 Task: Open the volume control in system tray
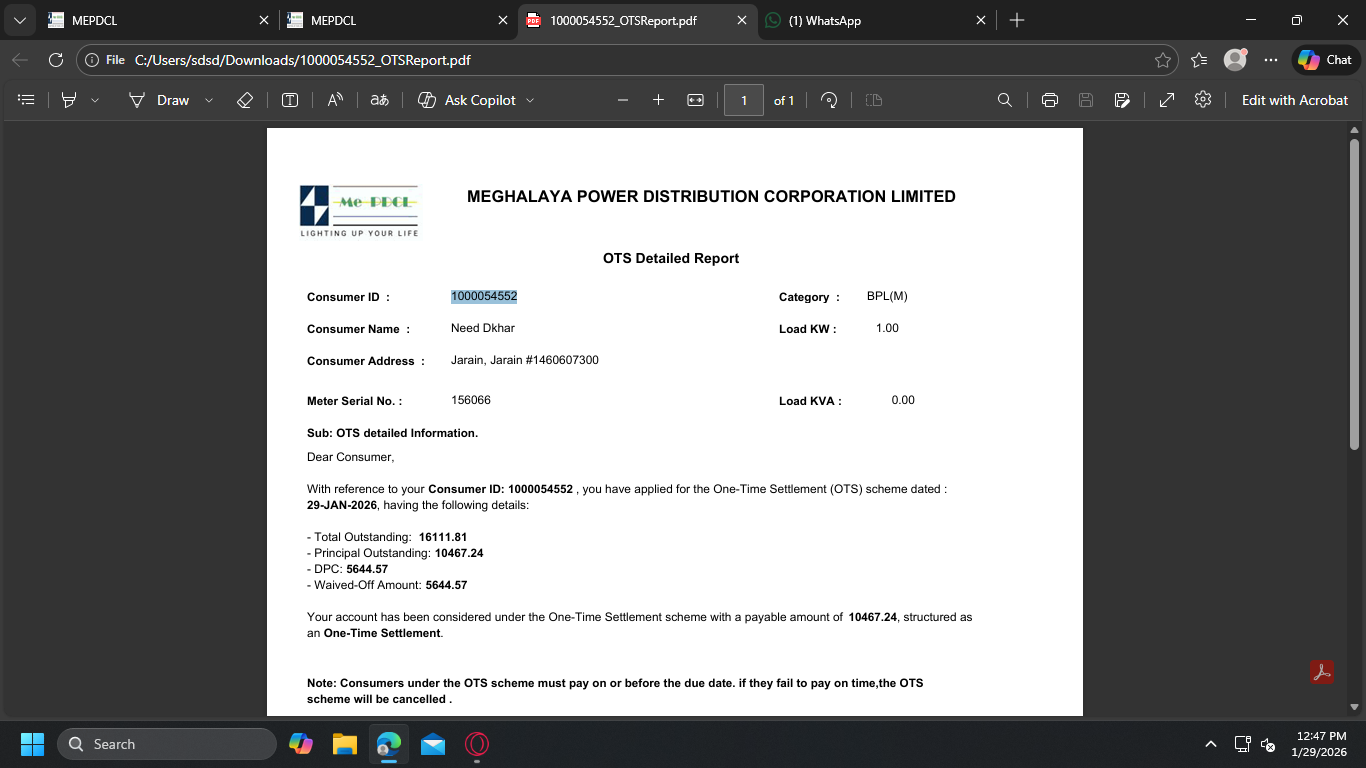click(1268, 744)
